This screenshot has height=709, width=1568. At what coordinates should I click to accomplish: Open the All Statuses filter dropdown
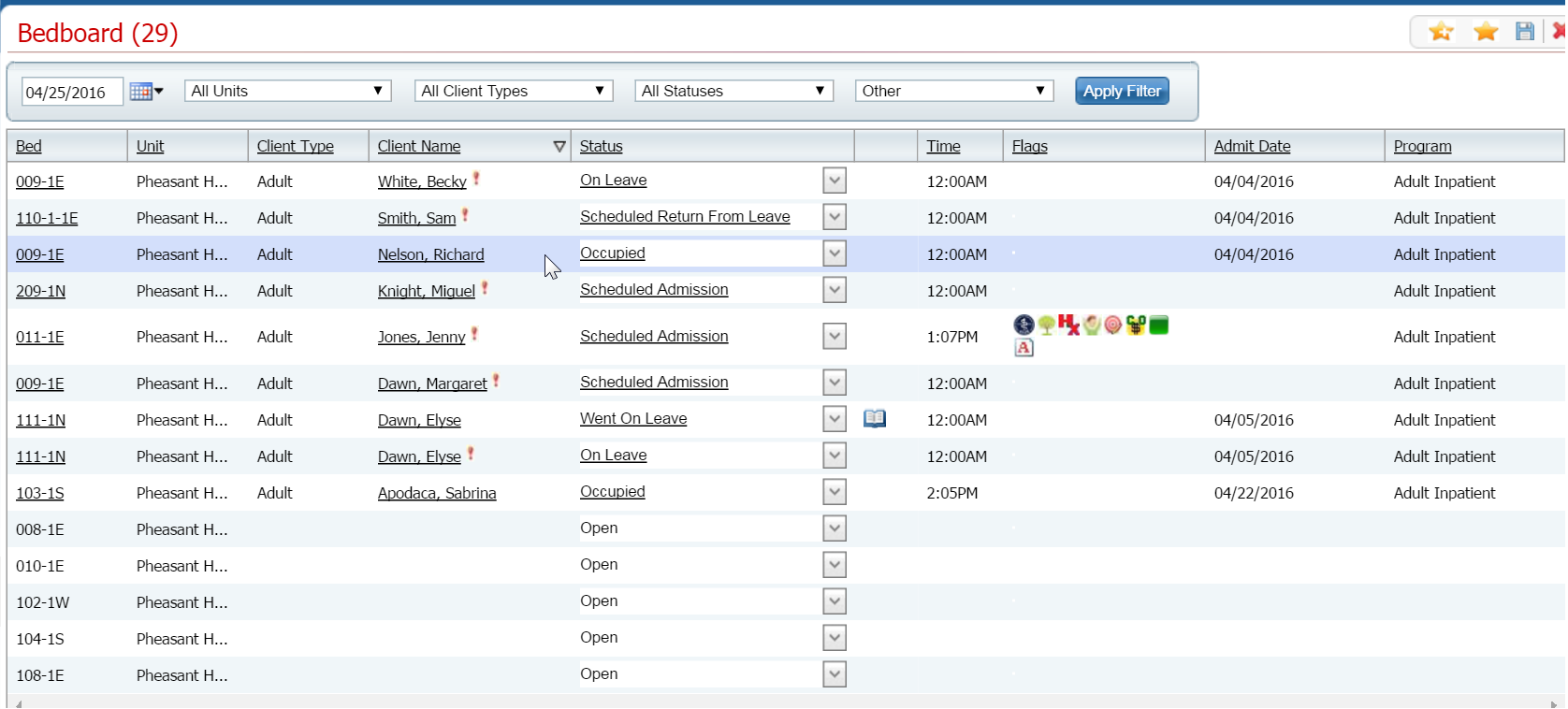(733, 91)
